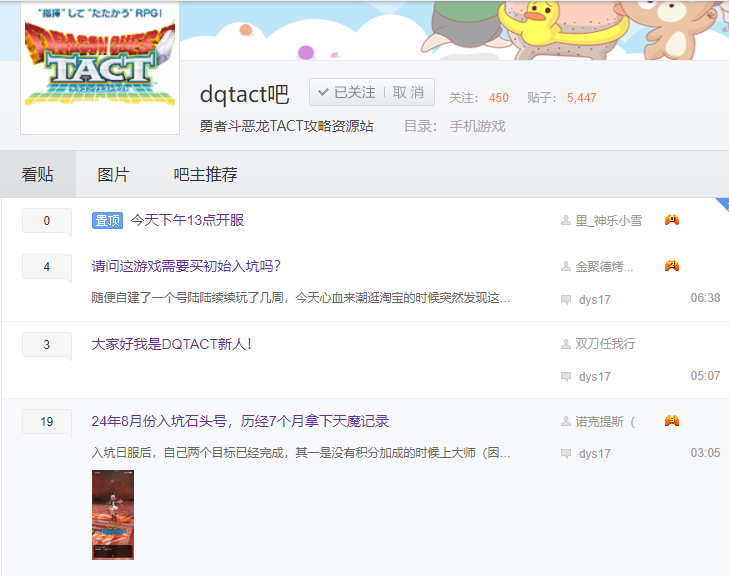Open author profile 金聚德烤...
The width and height of the screenshot is (729, 576).
coord(604,266)
